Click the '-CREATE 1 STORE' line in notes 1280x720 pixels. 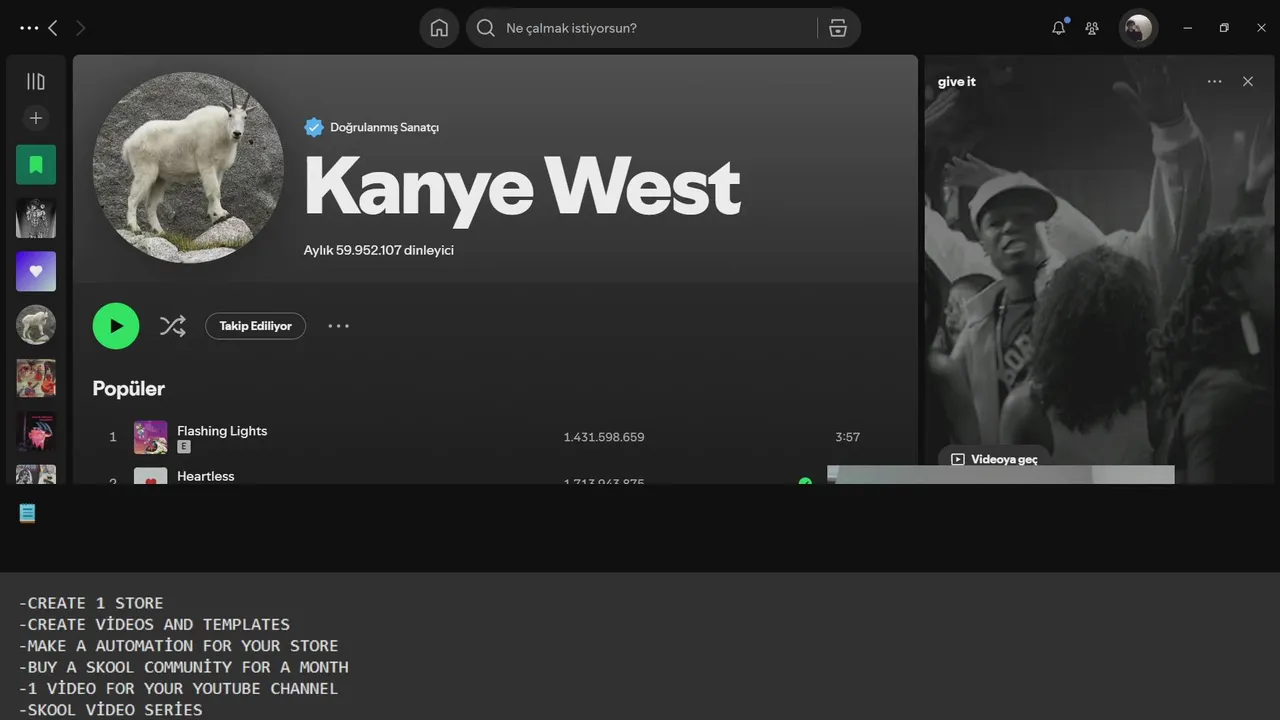pyautogui.click(x=91, y=603)
